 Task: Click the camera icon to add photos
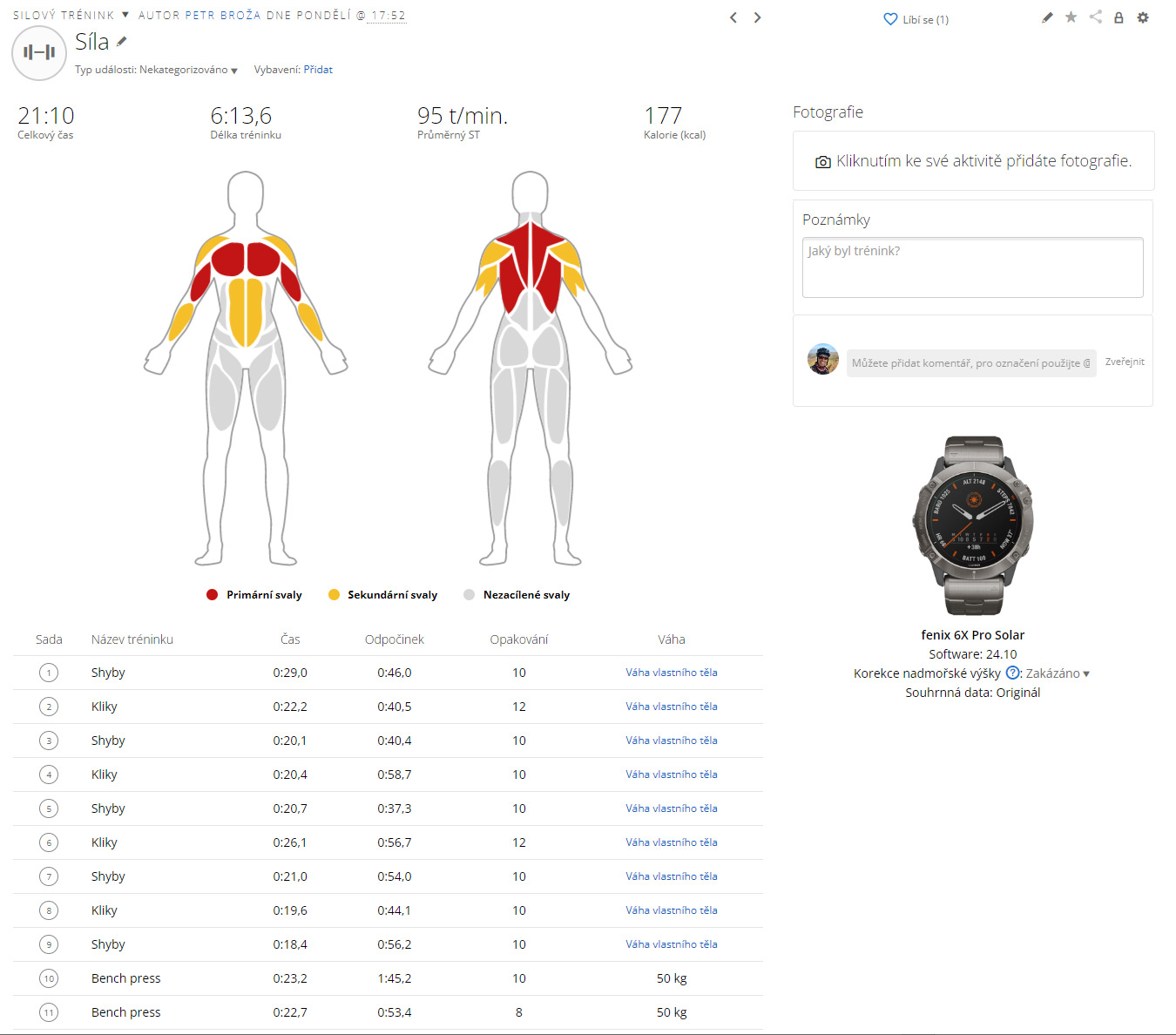tap(822, 162)
